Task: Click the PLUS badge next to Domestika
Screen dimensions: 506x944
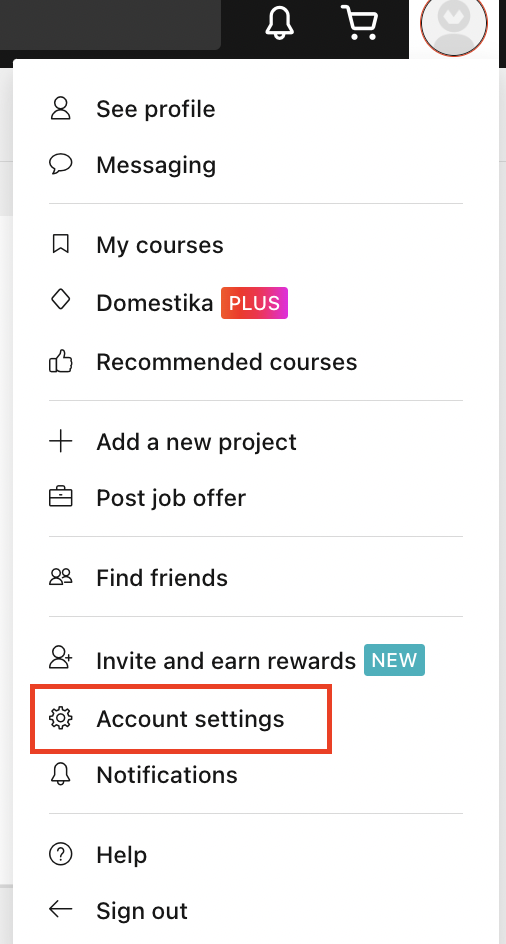Action: (x=254, y=303)
